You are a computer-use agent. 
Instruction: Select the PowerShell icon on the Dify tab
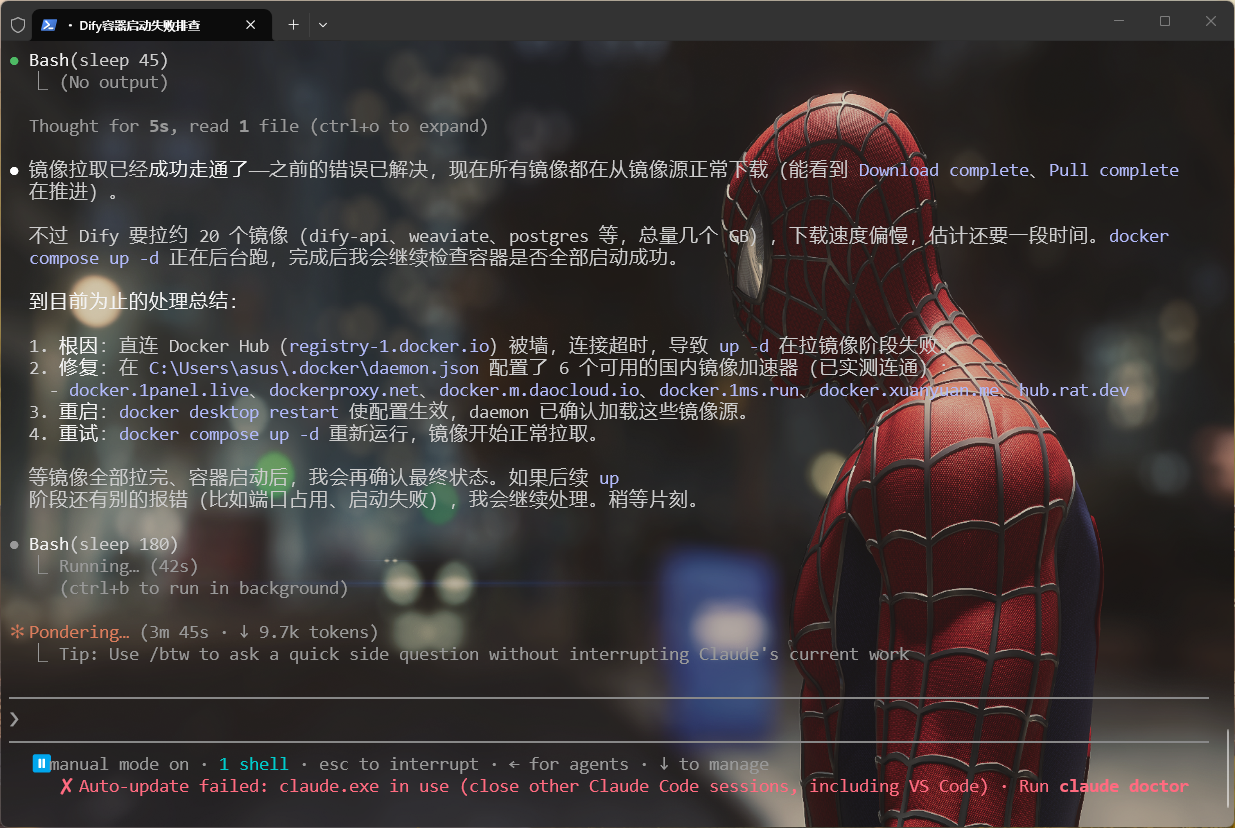pos(49,25)
